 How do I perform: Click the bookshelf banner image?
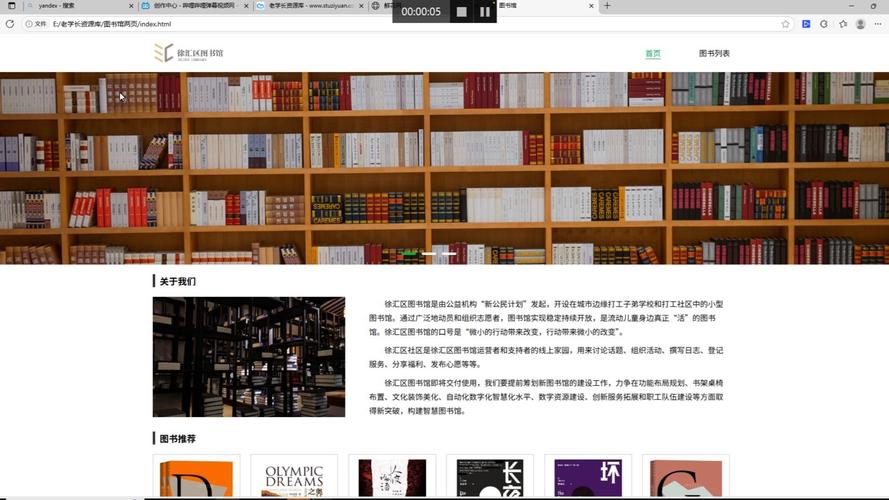(444, 168)
